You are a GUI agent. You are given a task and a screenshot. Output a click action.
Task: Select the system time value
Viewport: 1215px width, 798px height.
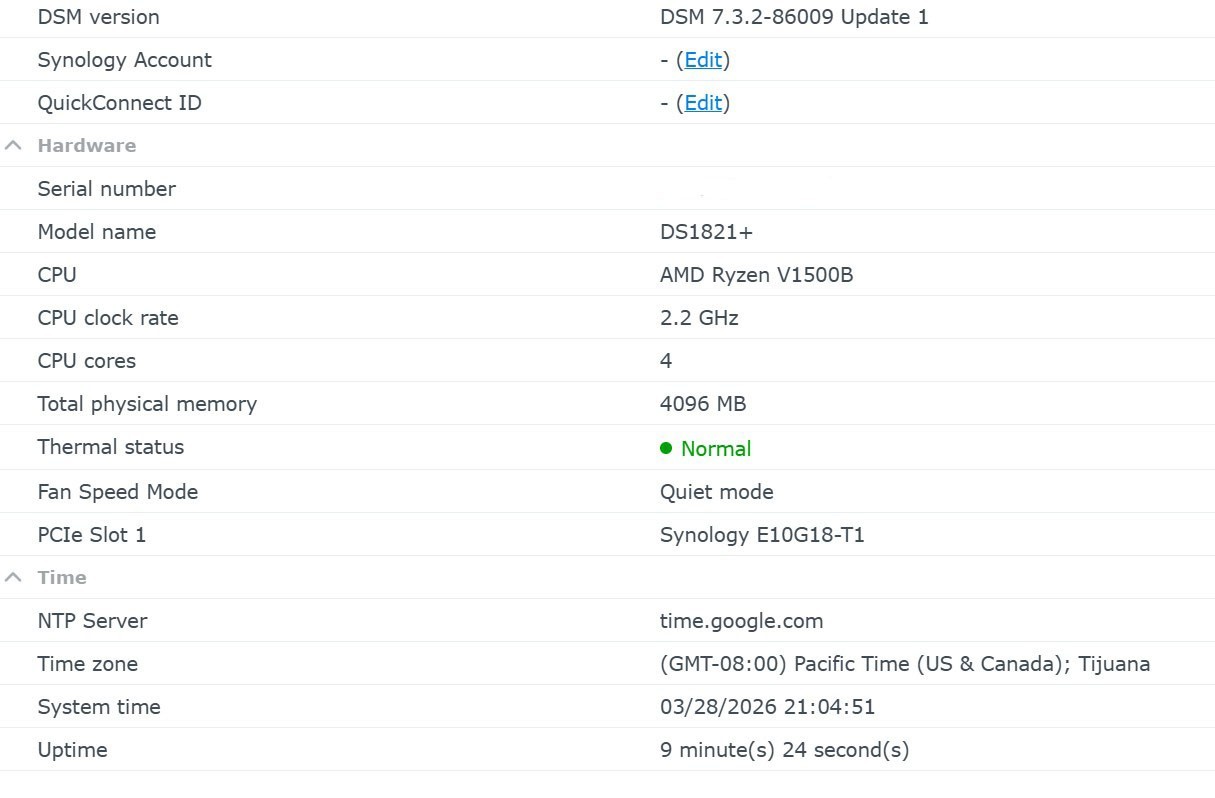click(767, 707)
